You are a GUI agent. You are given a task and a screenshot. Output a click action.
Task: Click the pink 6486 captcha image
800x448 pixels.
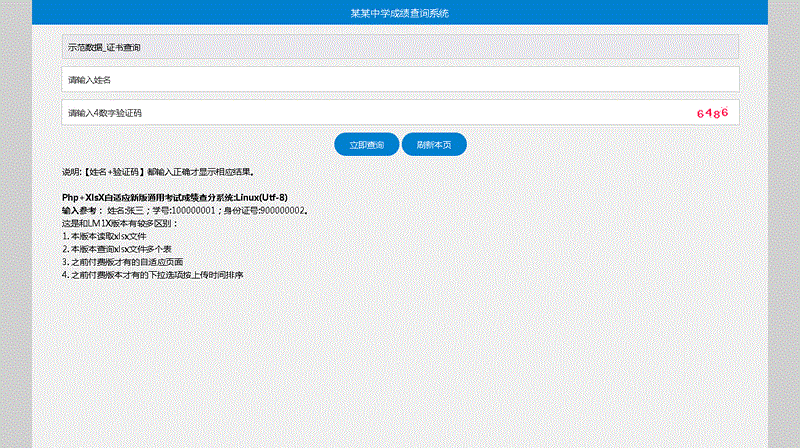(x=711, y=113)
